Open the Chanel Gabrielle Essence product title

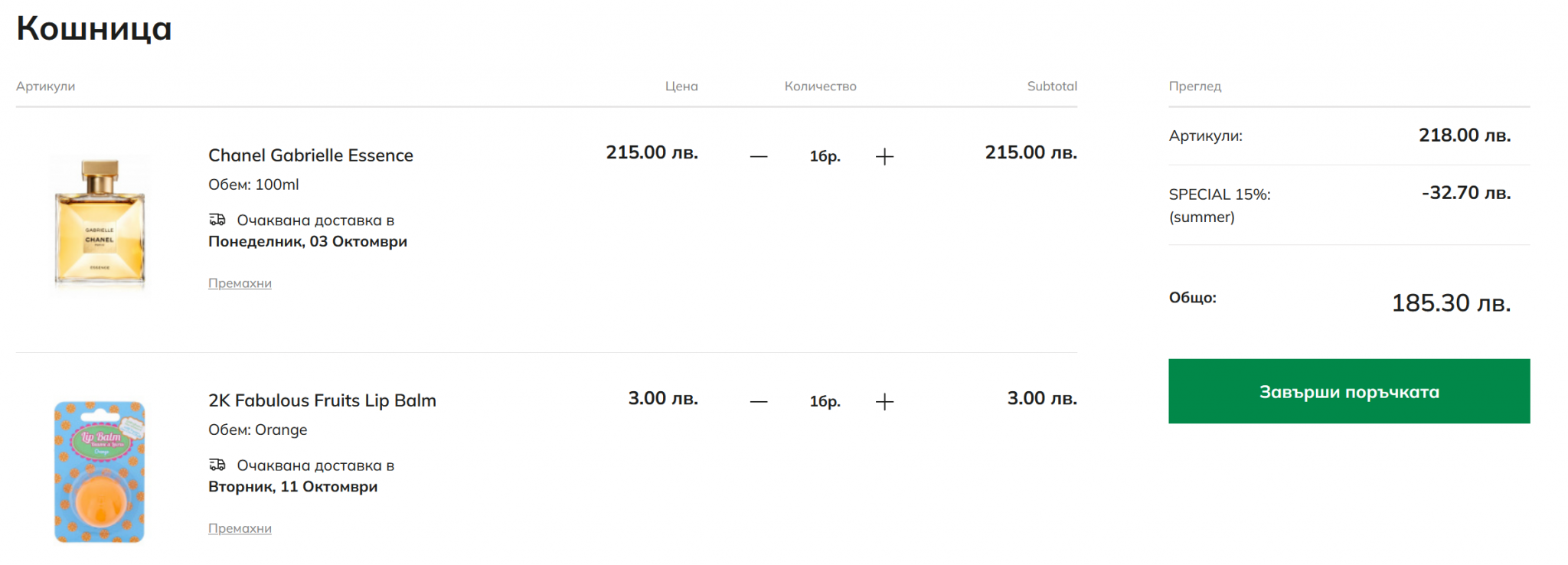click(x=310, y=155)
